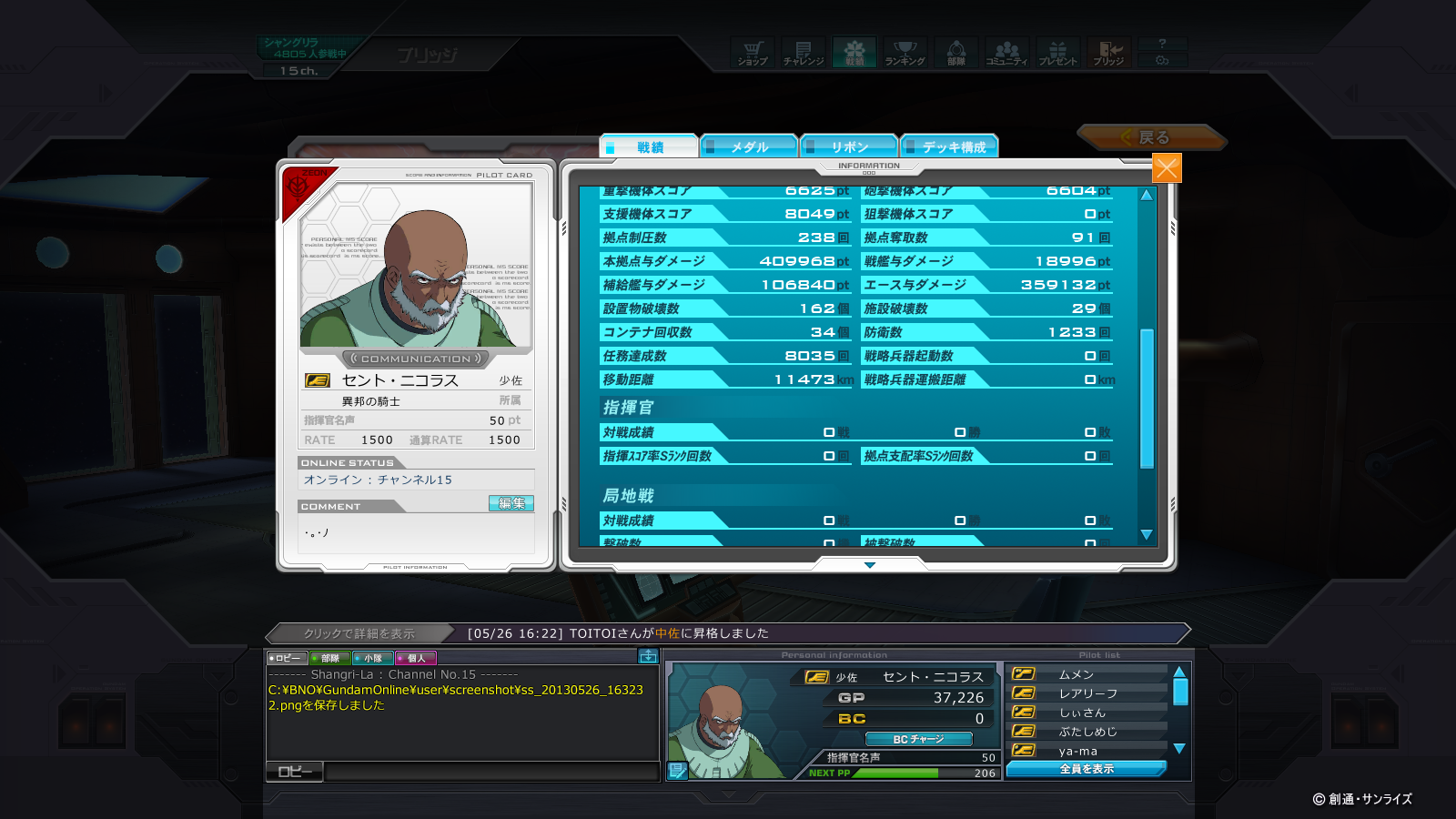
Task: Switch to the メダル tab
Action: 749,147
